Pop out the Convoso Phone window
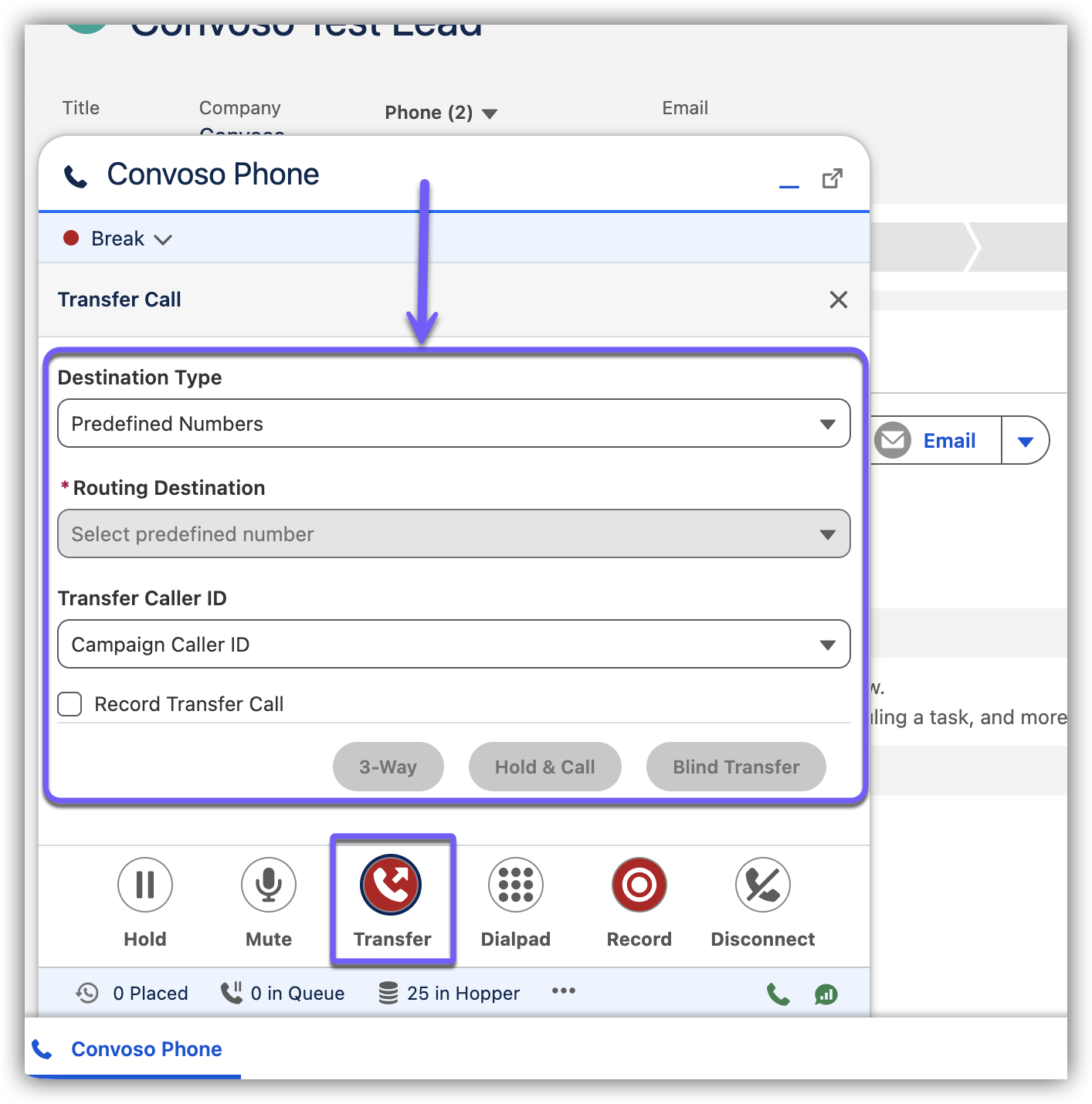 832,178
